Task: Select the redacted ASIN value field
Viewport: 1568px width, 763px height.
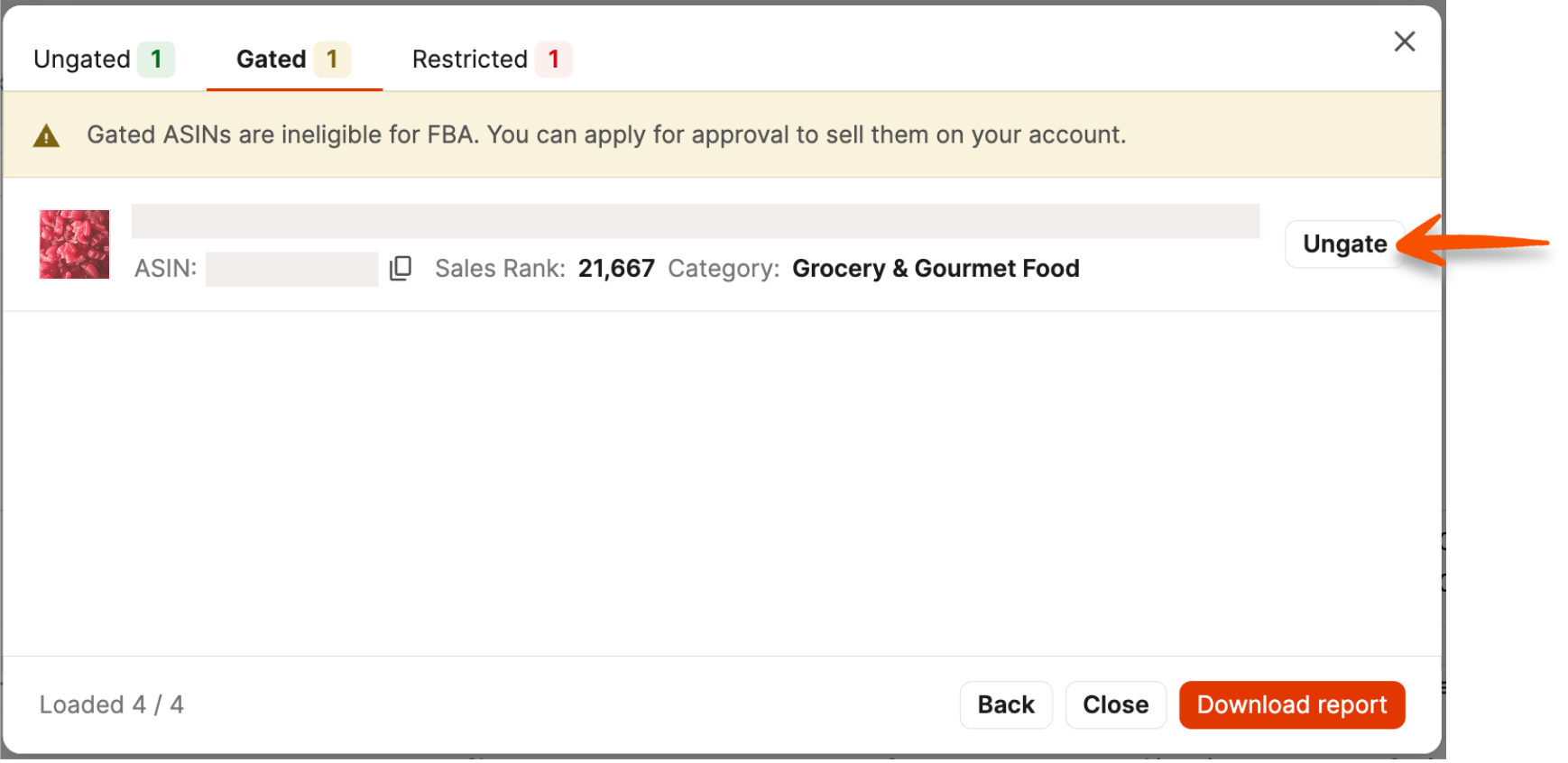Action: (x=291, y=269)
